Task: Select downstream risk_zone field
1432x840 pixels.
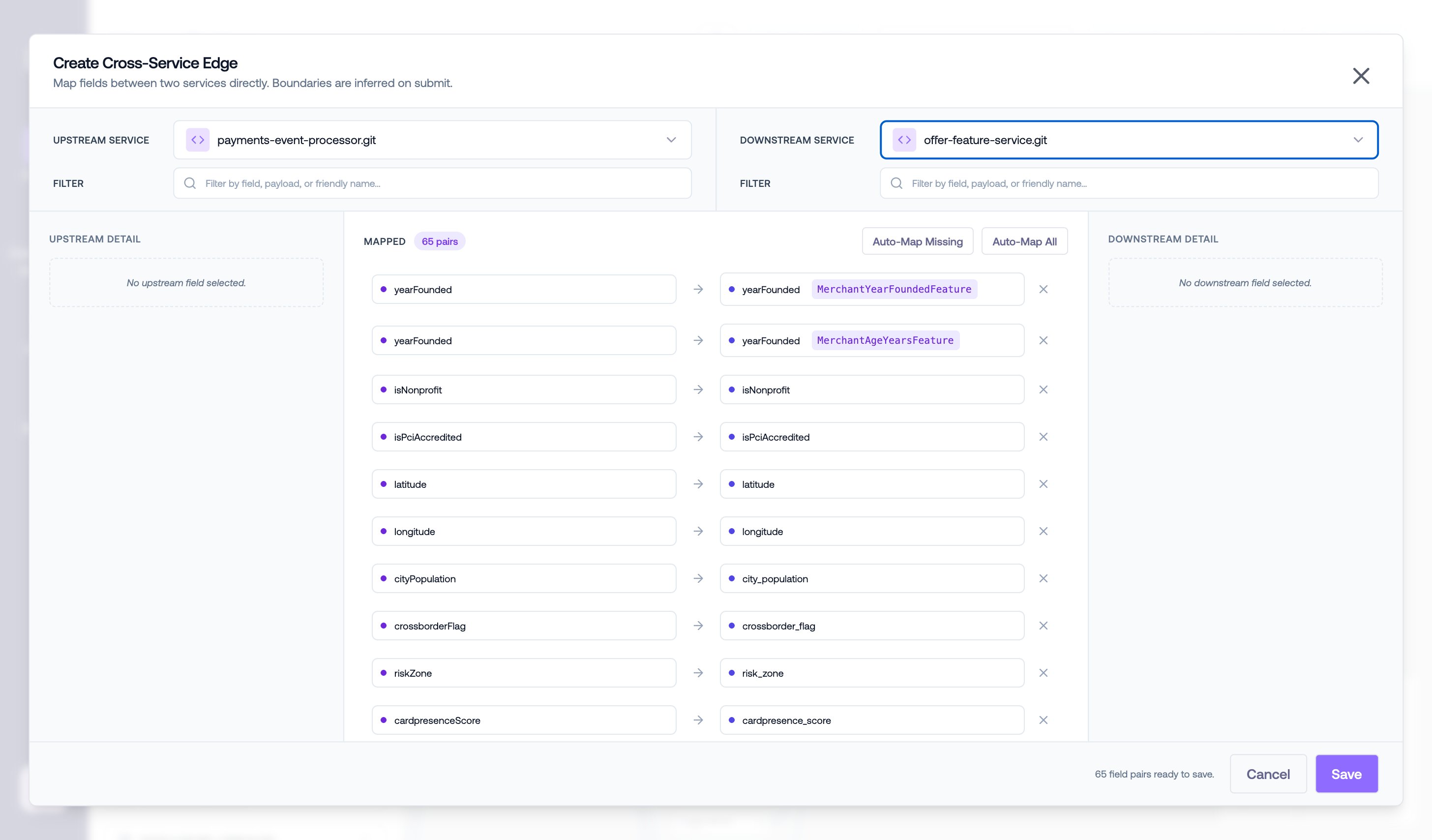Action: 872,673
